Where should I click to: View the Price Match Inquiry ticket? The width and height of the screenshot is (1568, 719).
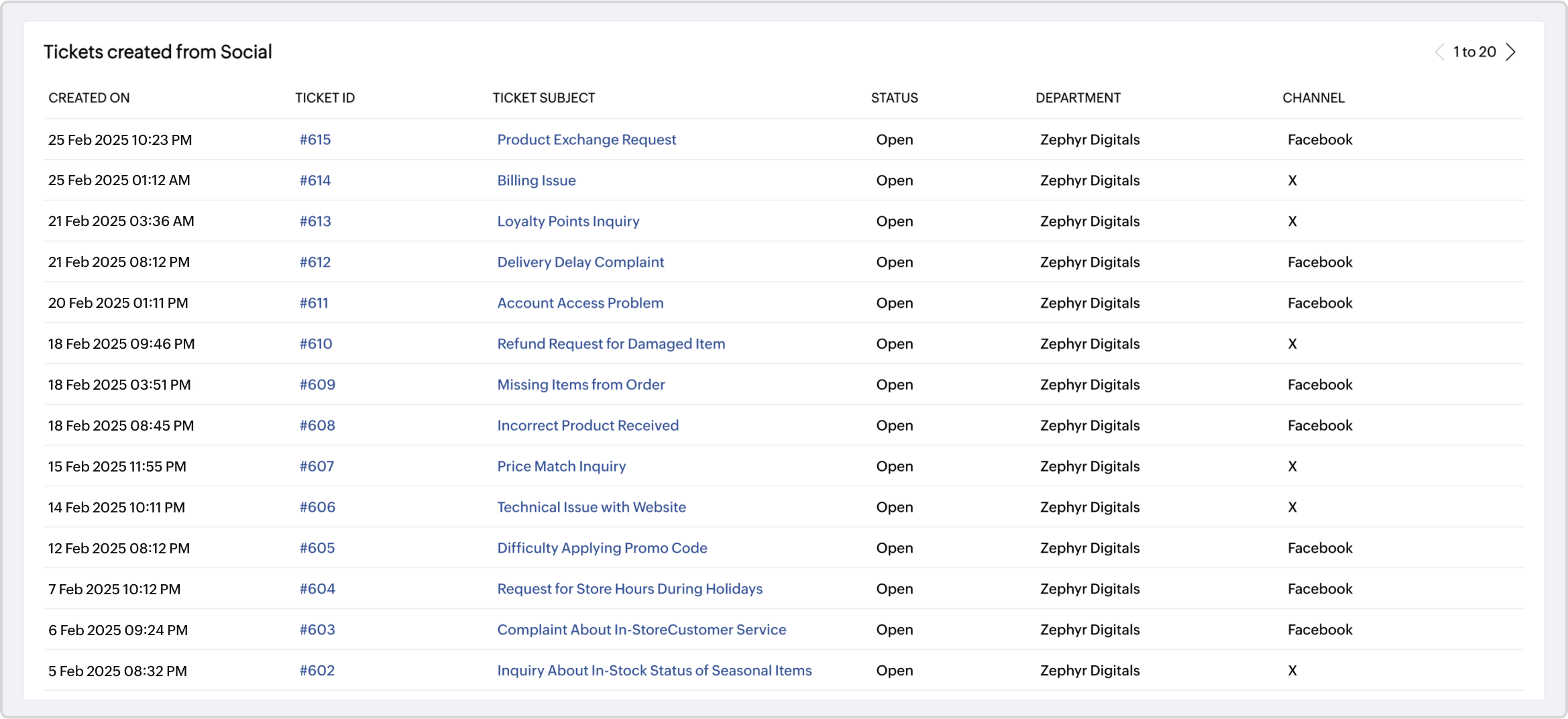click(x=561, y=467)
